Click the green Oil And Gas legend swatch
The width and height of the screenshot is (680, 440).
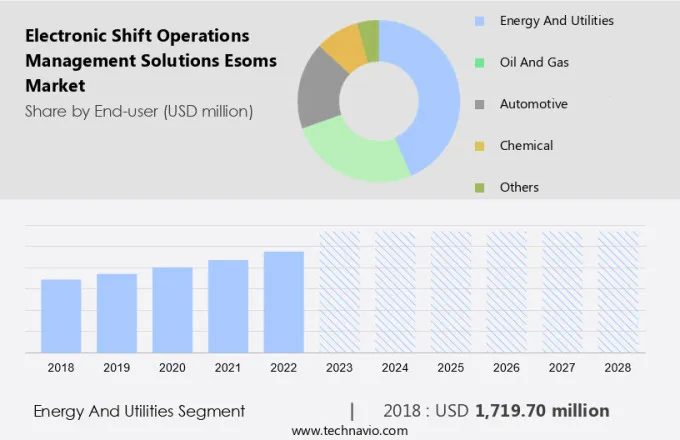[x=477, y=63]
